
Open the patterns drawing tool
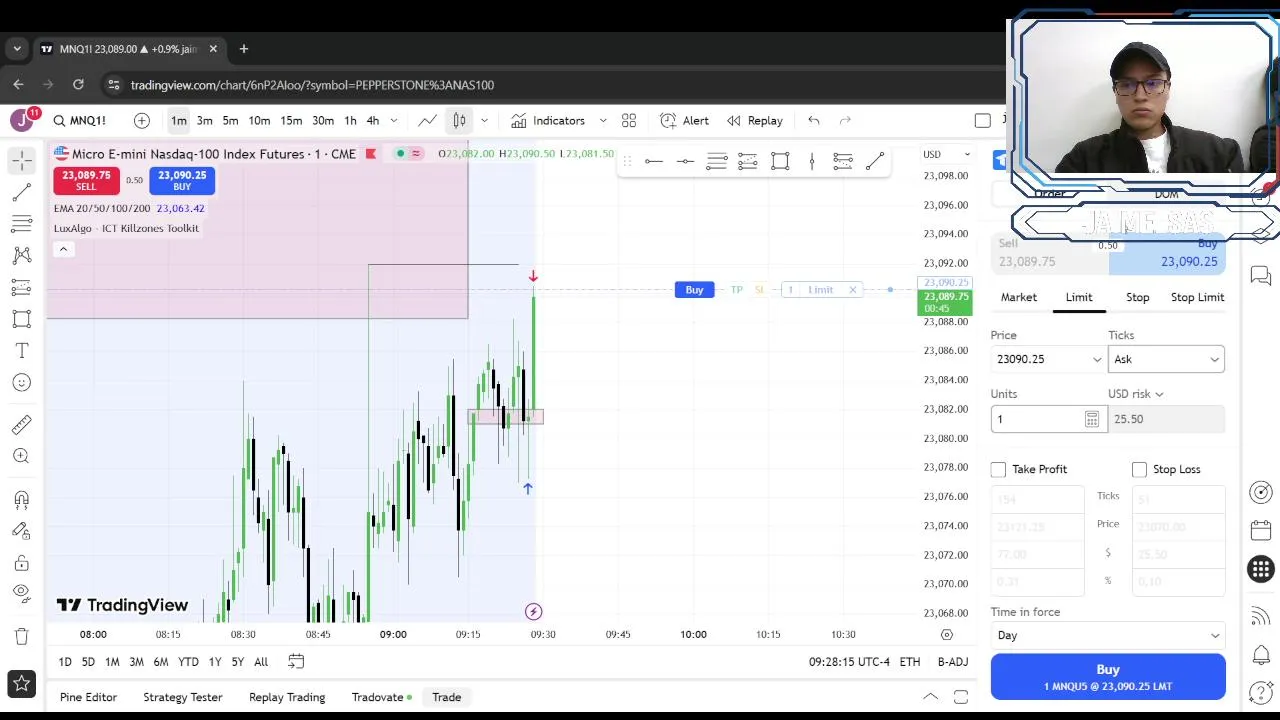22,255
